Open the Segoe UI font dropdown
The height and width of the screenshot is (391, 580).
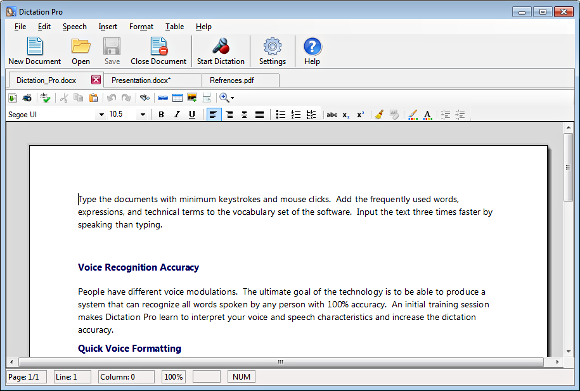pos(101,115)
